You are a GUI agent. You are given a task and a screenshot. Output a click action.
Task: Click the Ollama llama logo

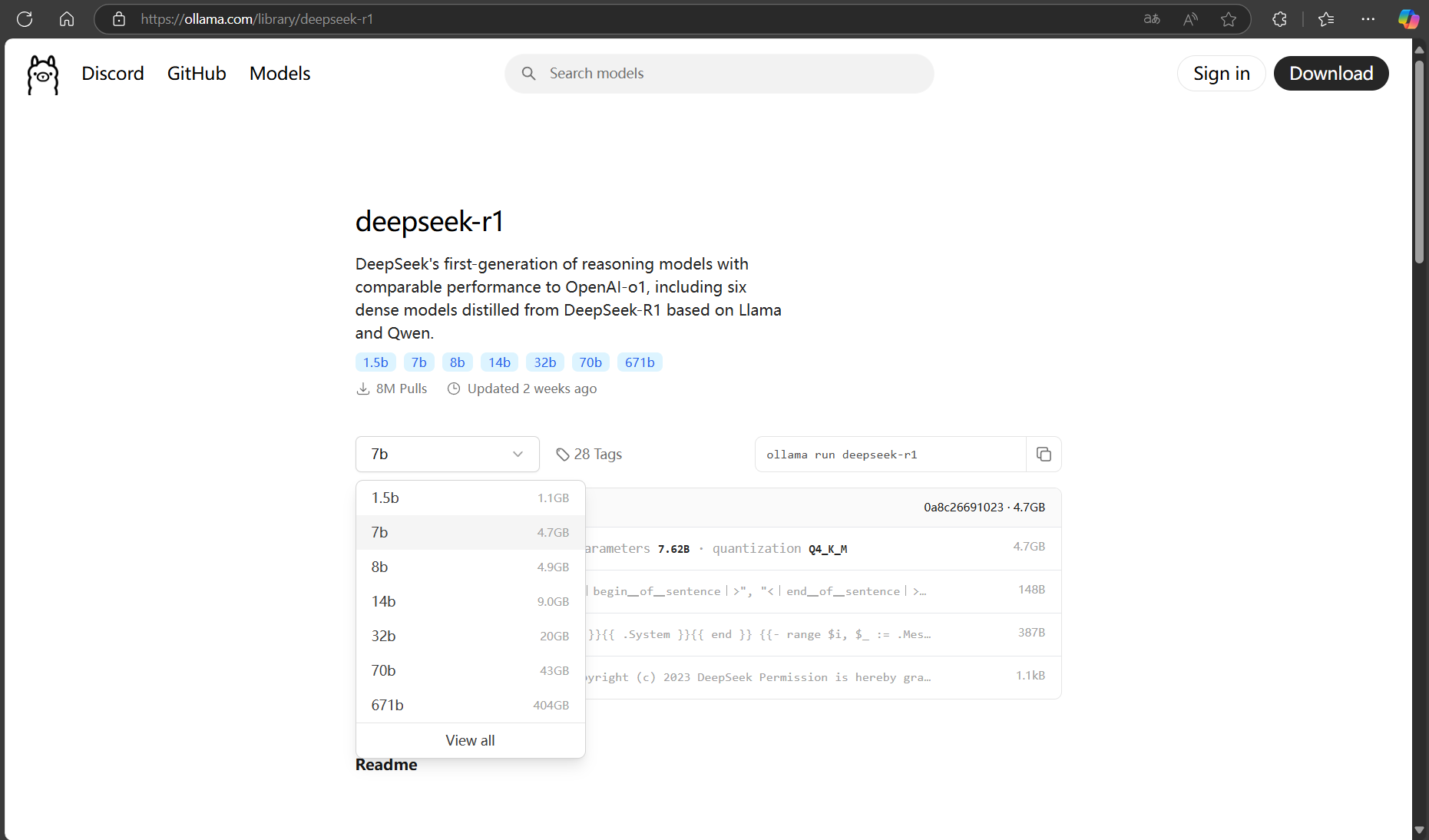43,74
